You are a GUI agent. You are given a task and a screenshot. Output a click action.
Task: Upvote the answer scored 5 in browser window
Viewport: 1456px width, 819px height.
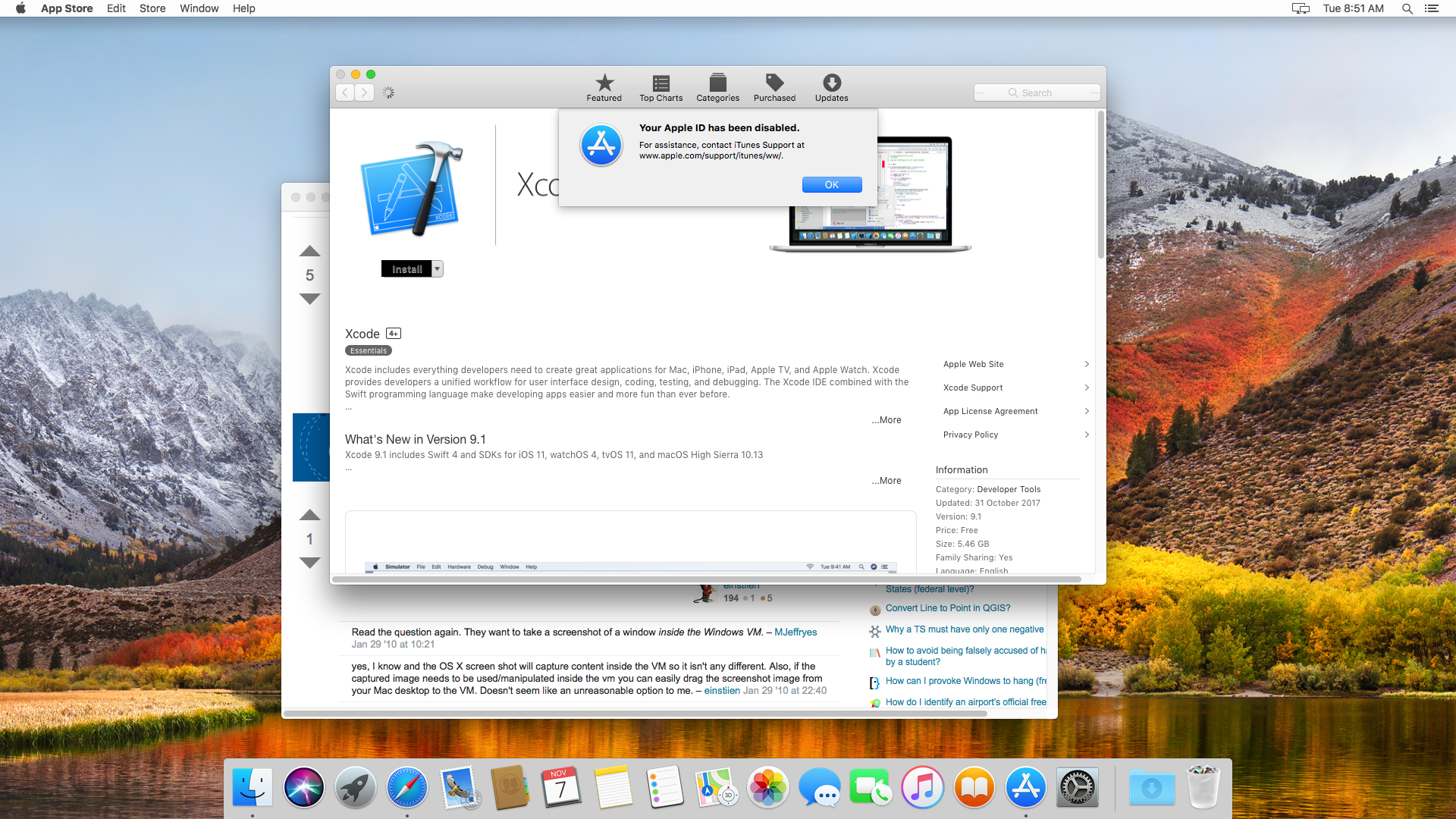pyautogui.click(x=309, y=251)
